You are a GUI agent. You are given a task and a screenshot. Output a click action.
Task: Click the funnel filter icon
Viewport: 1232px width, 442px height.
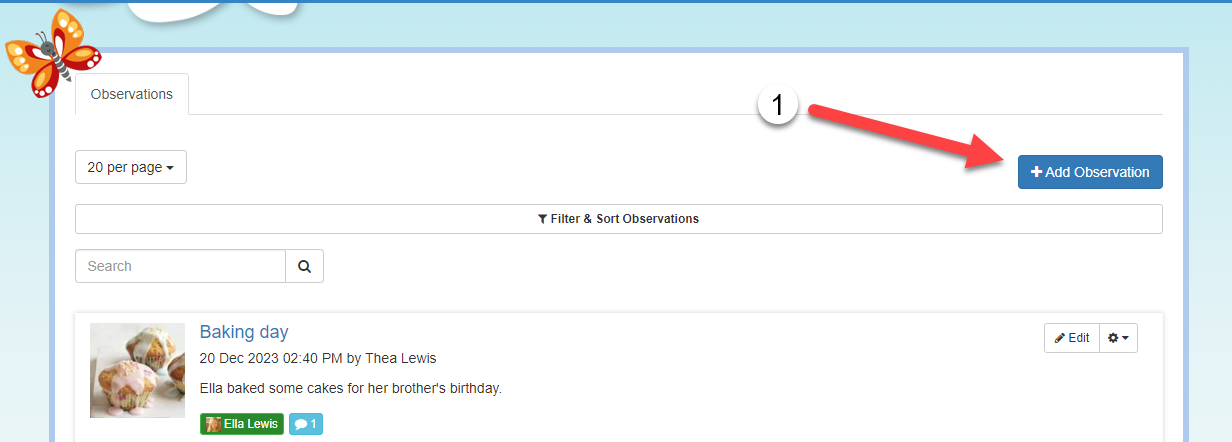point(542,219)
